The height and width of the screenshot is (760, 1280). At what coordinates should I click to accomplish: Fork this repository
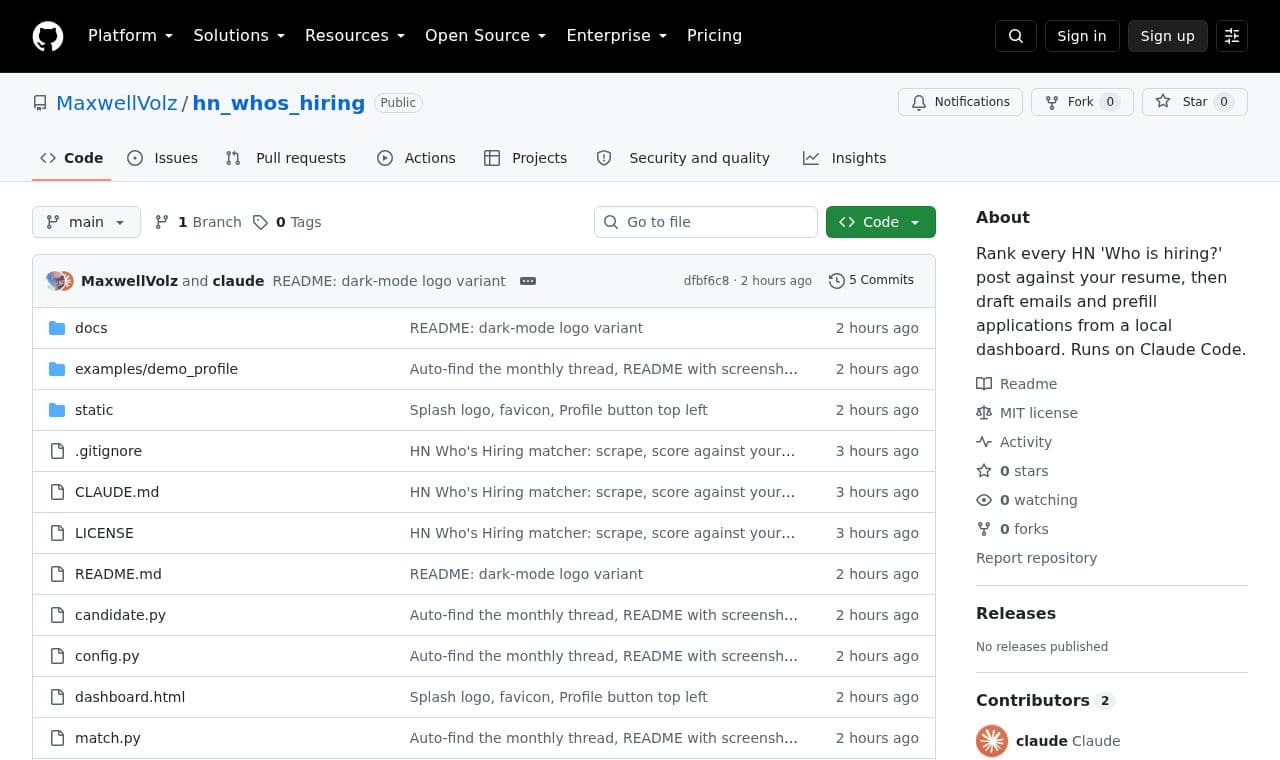1082,102
